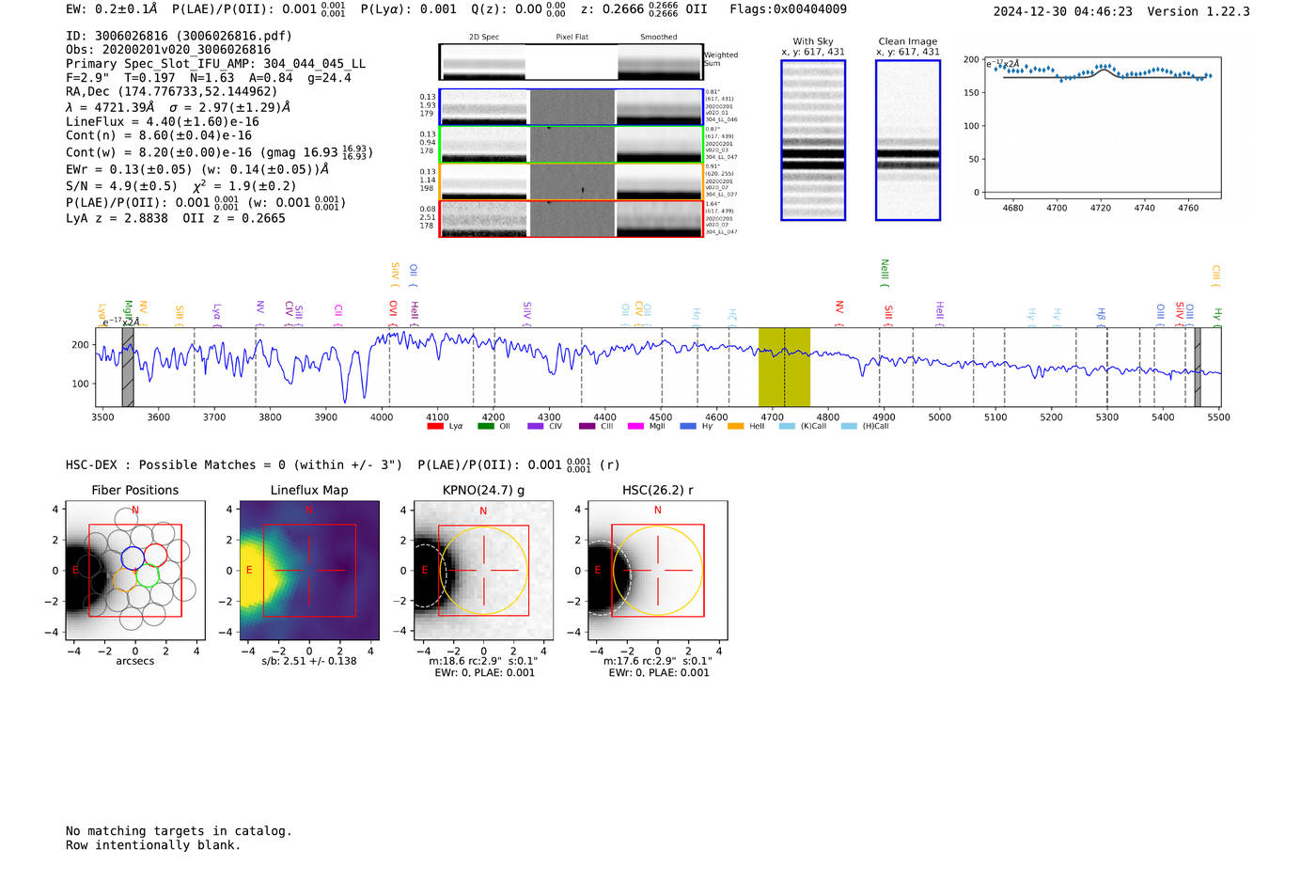
Task: Click the green OII legend swatch
Action: pyautogui.click(x=485, y=427)
